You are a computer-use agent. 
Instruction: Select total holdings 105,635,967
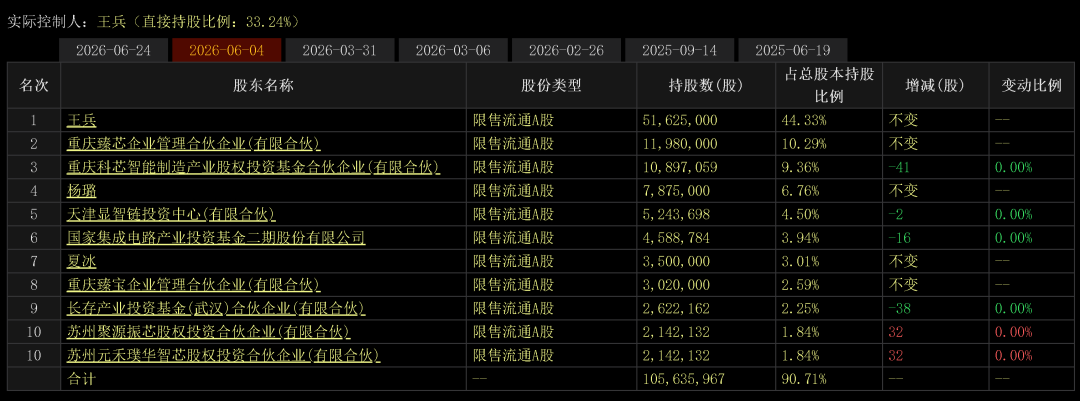(683, 378)
